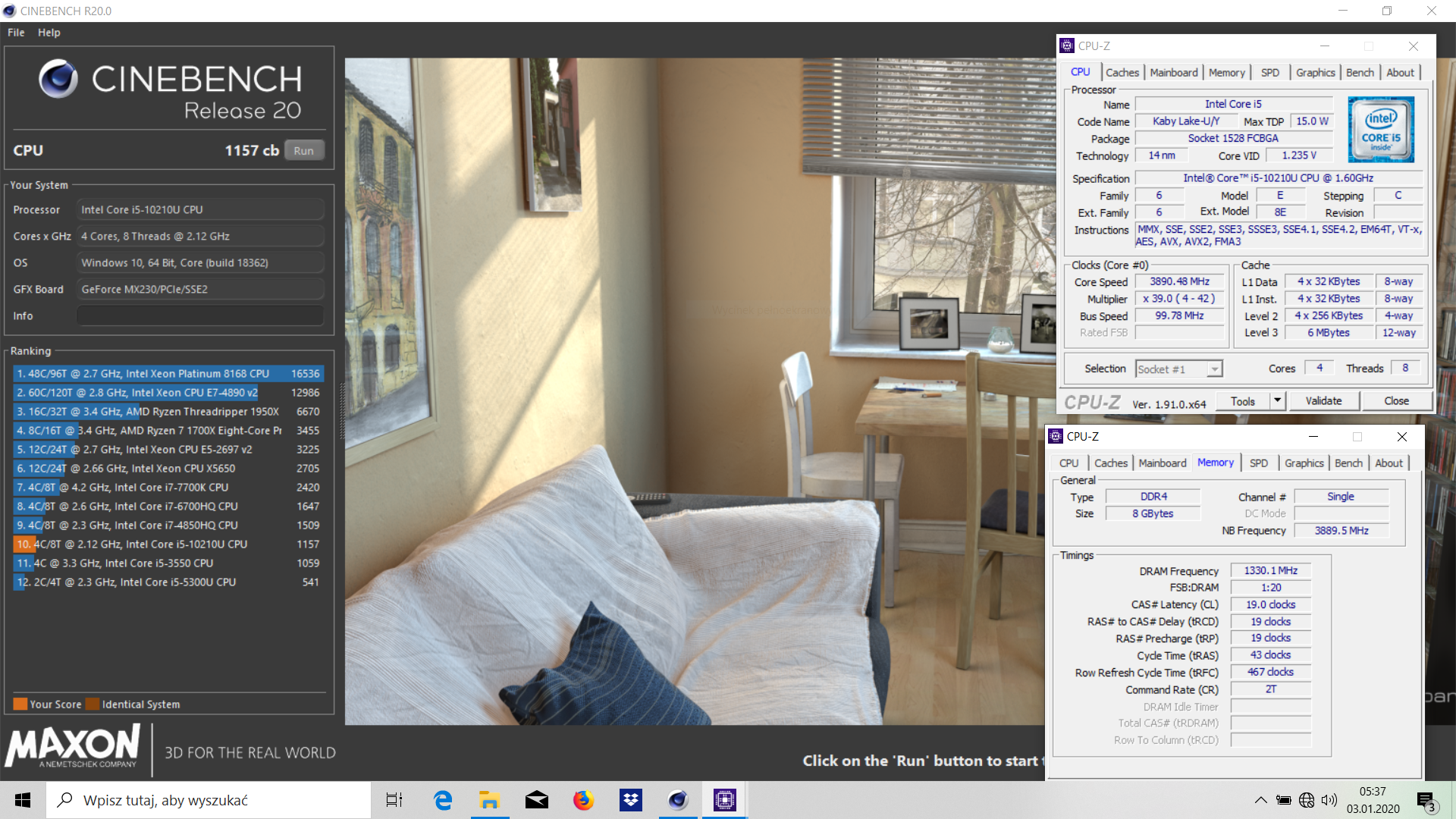Click the Info input field
Image resolution: width=1456 pixels, height=819 pixels.
pos(200,315)
